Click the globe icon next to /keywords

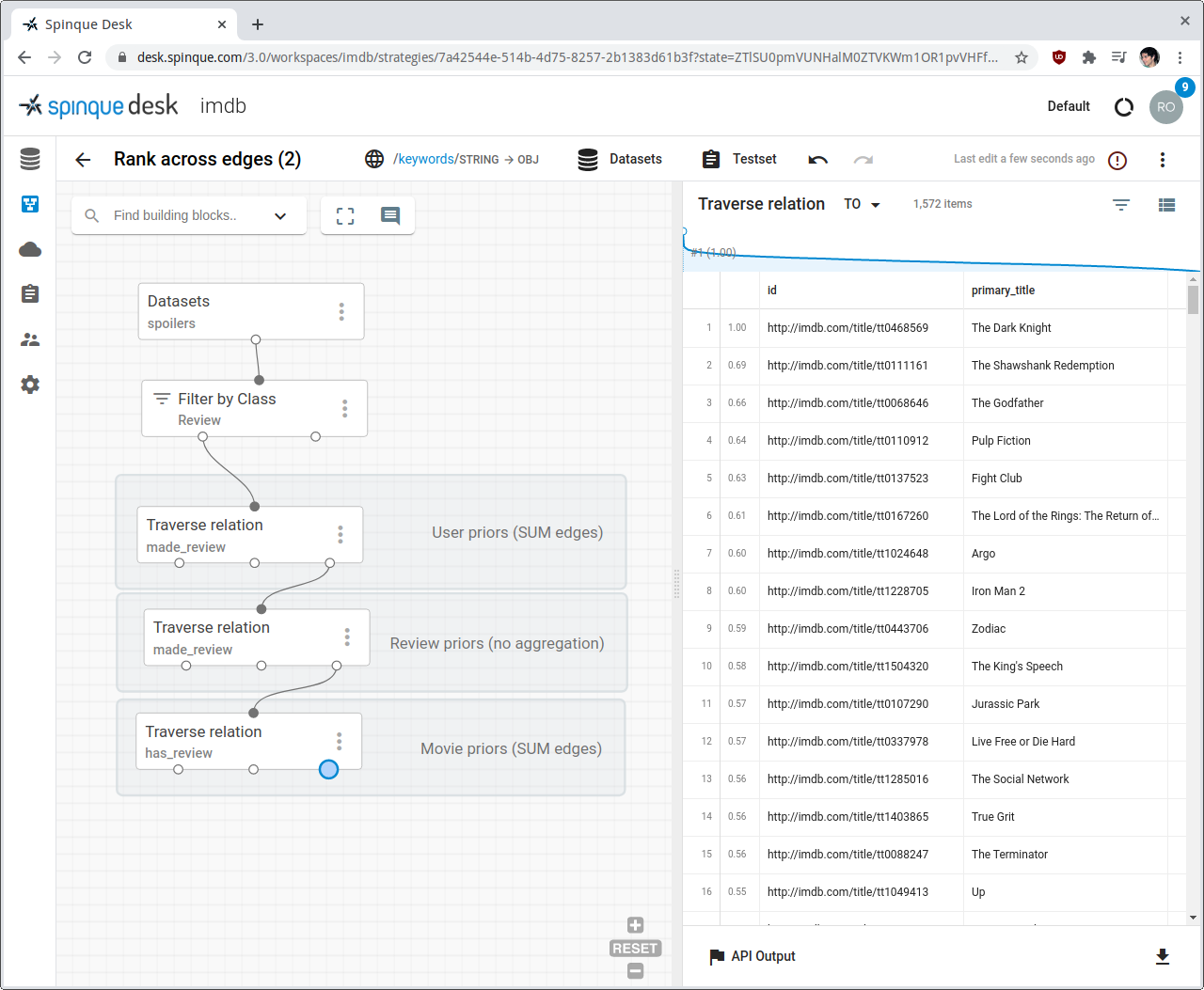tap(374, 159)
